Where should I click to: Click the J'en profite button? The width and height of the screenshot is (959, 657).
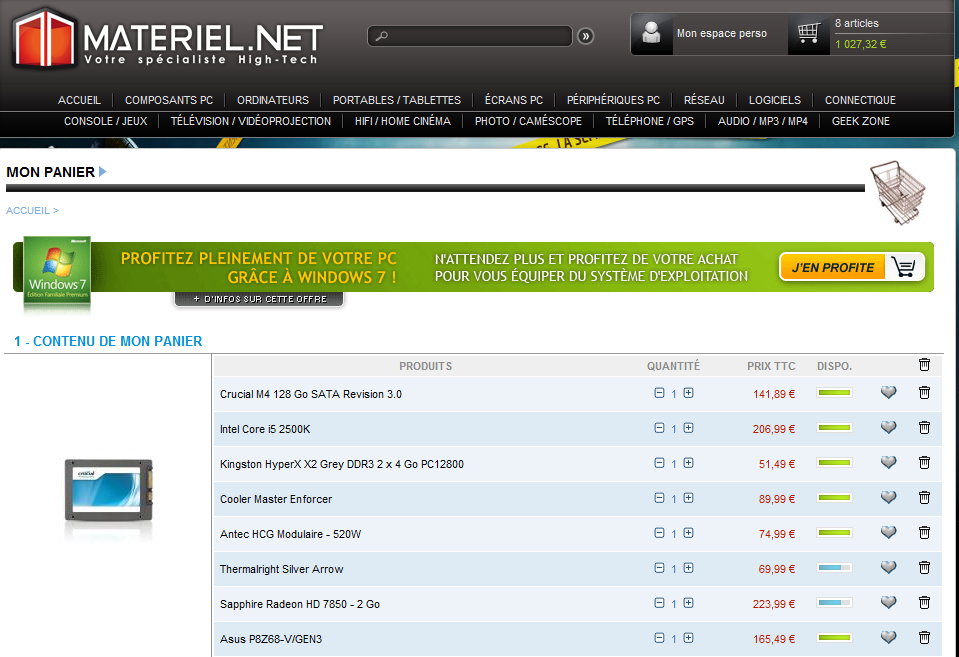[852, 267]
